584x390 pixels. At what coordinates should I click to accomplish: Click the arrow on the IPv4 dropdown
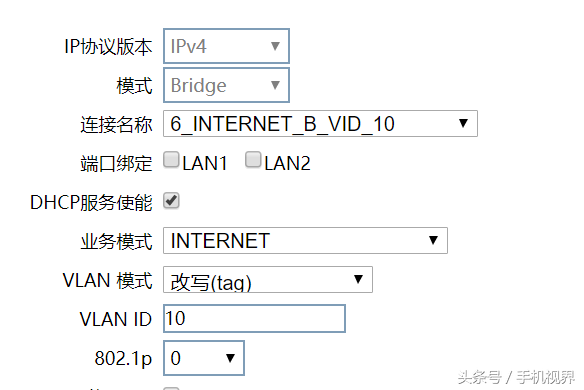tap(275, 46)
